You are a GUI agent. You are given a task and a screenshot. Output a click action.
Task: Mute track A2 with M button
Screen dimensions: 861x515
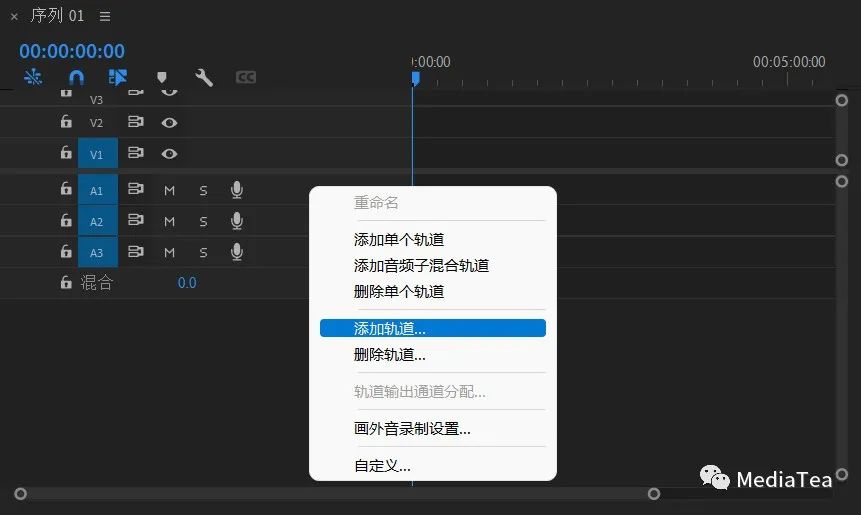point(169,221)
